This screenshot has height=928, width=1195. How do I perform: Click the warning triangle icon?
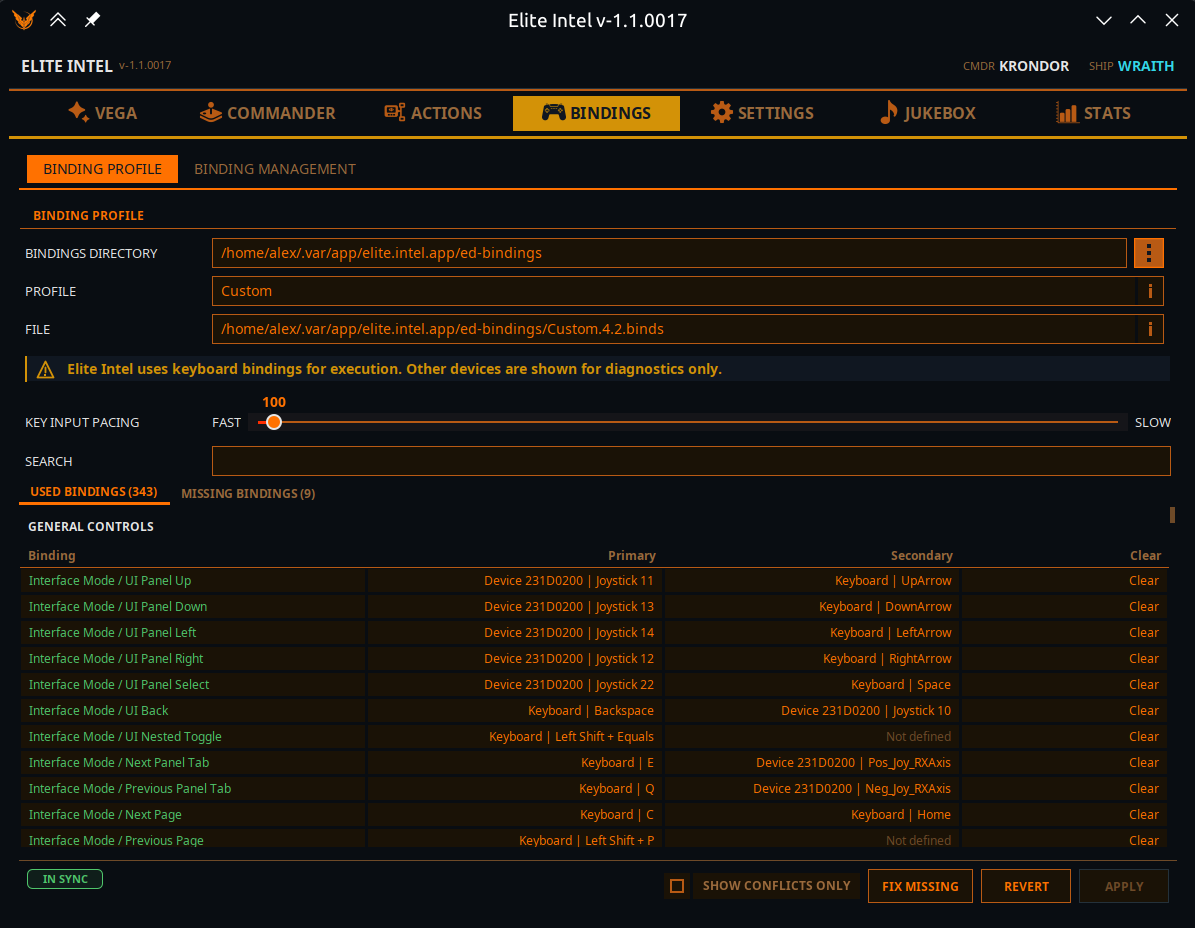46,370
